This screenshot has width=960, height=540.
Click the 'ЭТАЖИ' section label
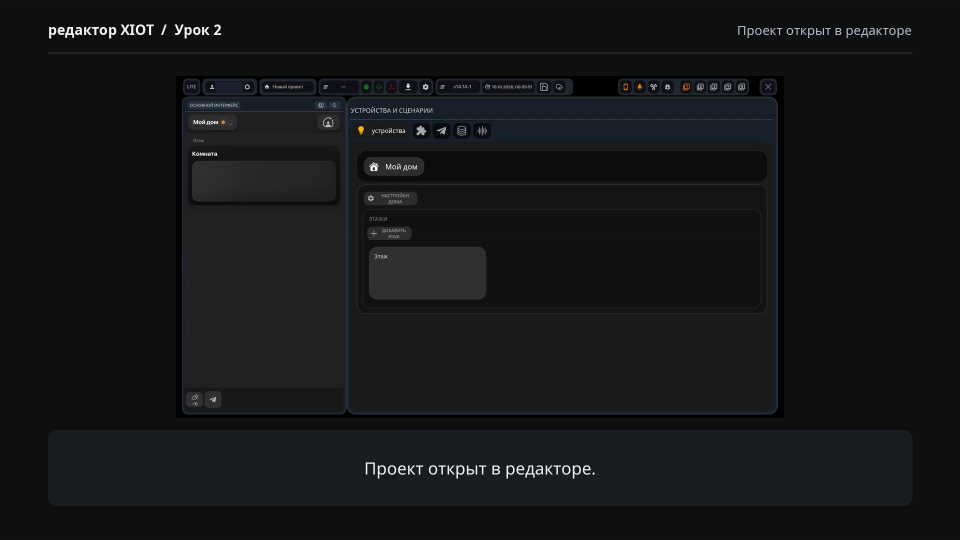[378, 219]
